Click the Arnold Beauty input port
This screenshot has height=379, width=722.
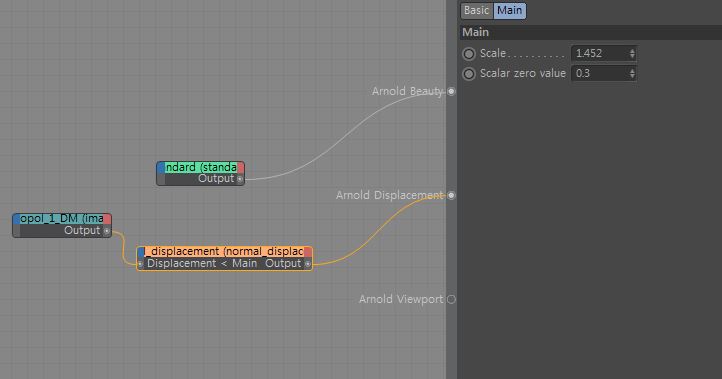click(451, 92)
